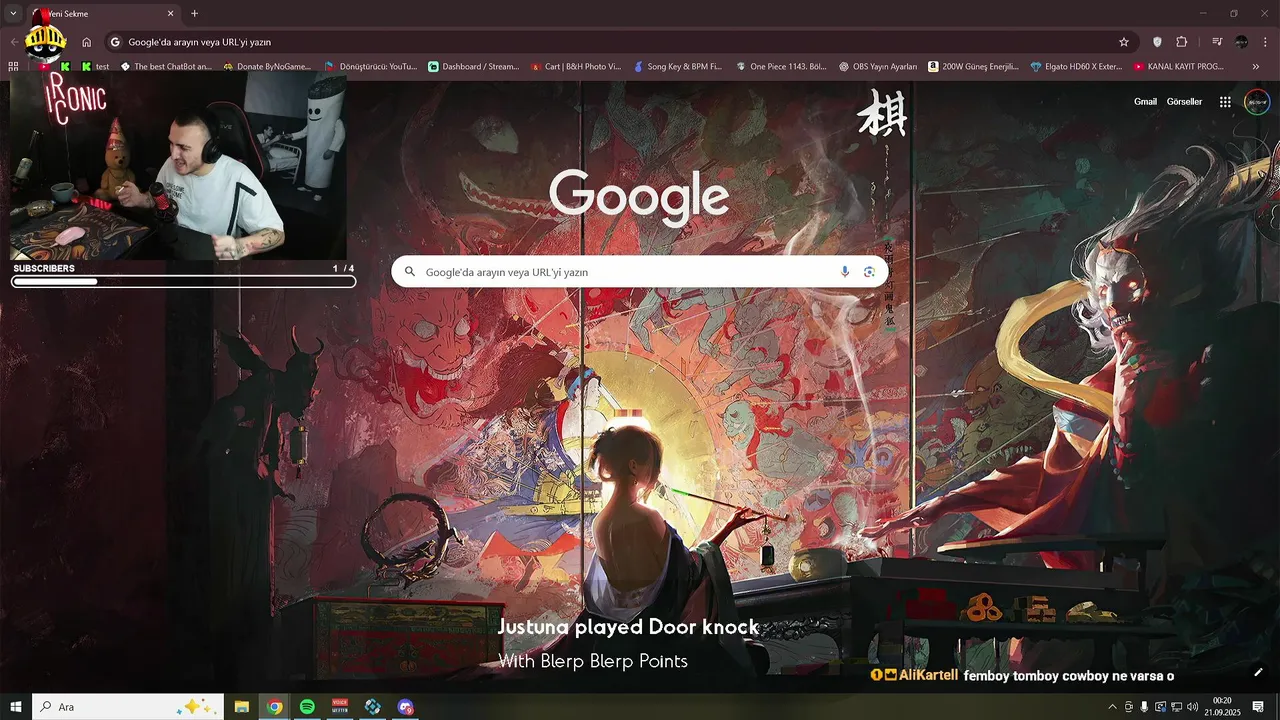This screenshot has height=720, width=1280.
Task: Open 'Donate ByNoGame...' bookmark
Action: pos(267,67)
